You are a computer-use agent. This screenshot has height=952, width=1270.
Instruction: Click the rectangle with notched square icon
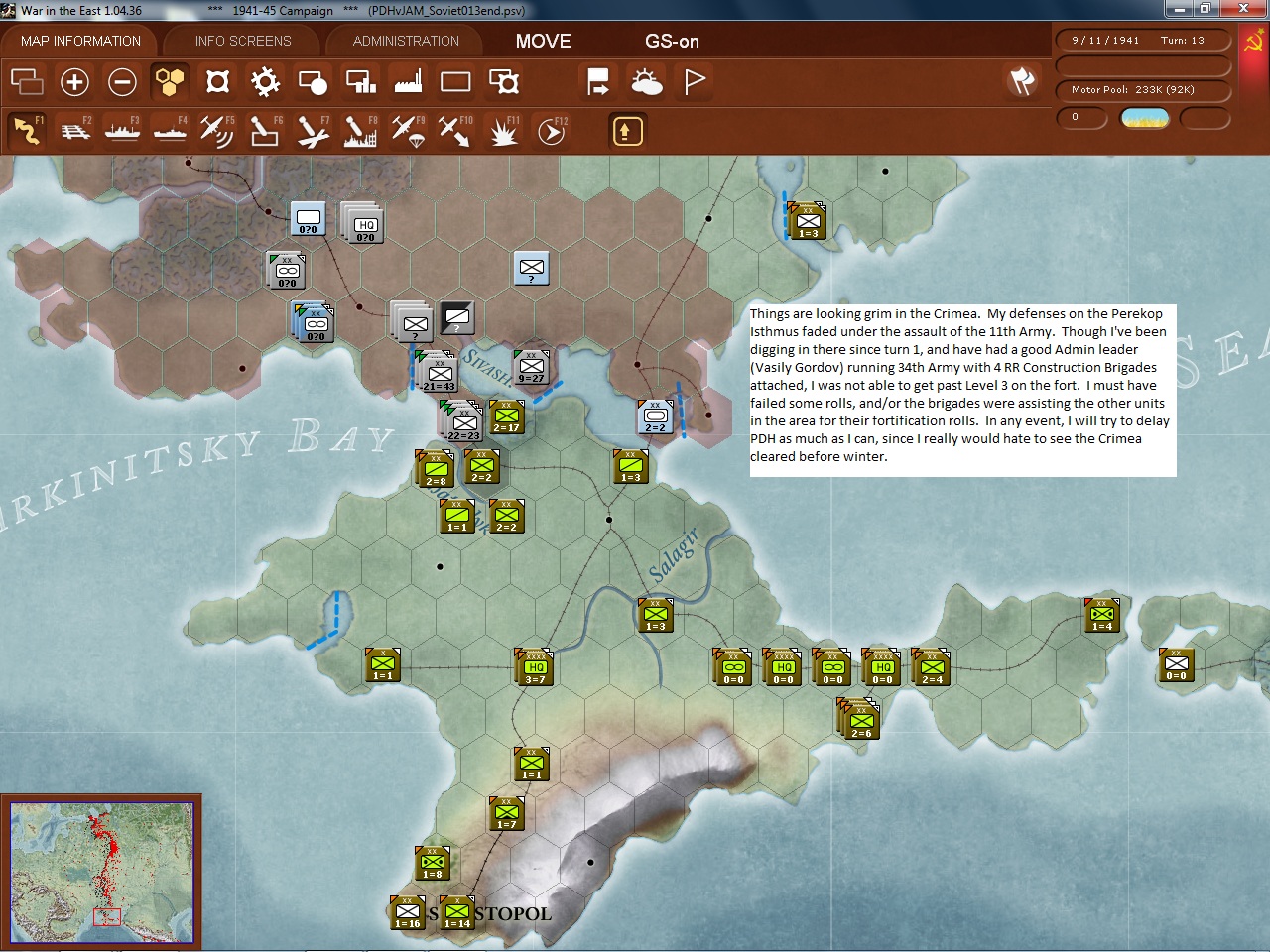(x=504, y=81)
